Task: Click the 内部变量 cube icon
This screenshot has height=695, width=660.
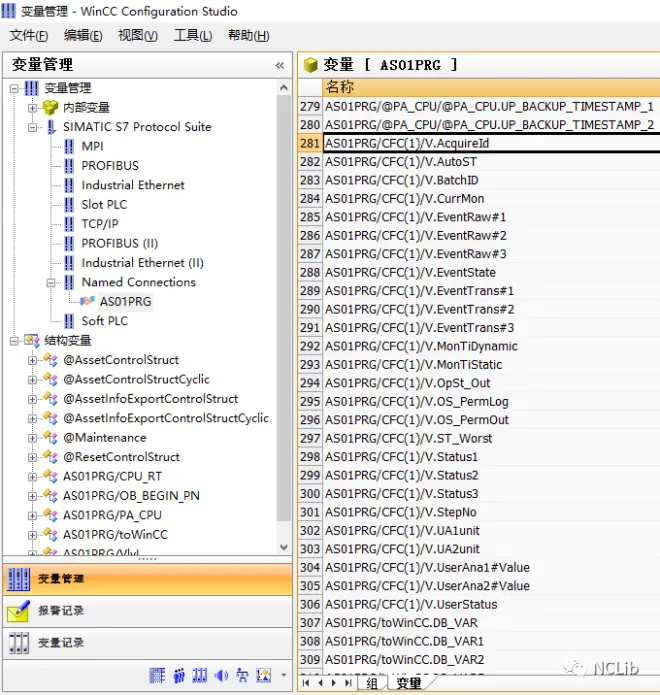Action: (51, 107)
